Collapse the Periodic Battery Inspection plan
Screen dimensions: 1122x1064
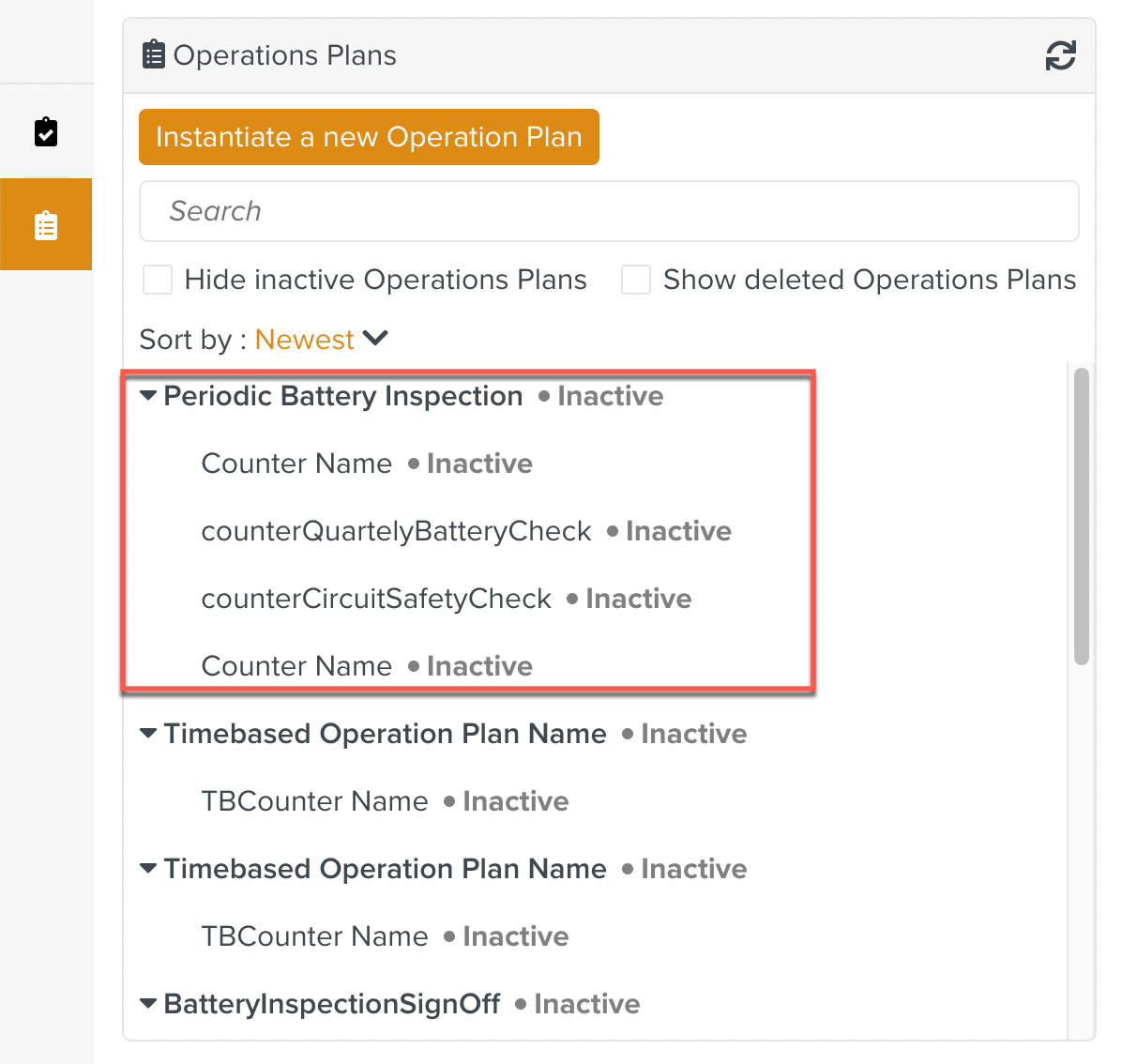coord(148,396)
